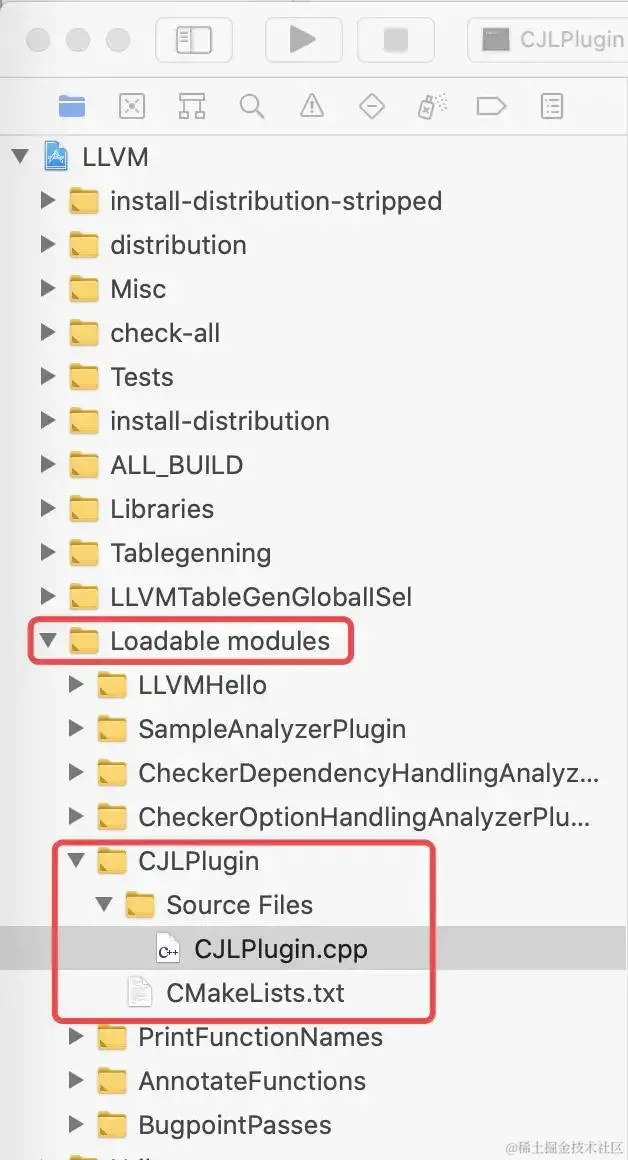Image resolution: width=628 pixels, height=1160 pixels.
Task: Open the Symbol navigator hierarchy icon
Action: point(192,107)
